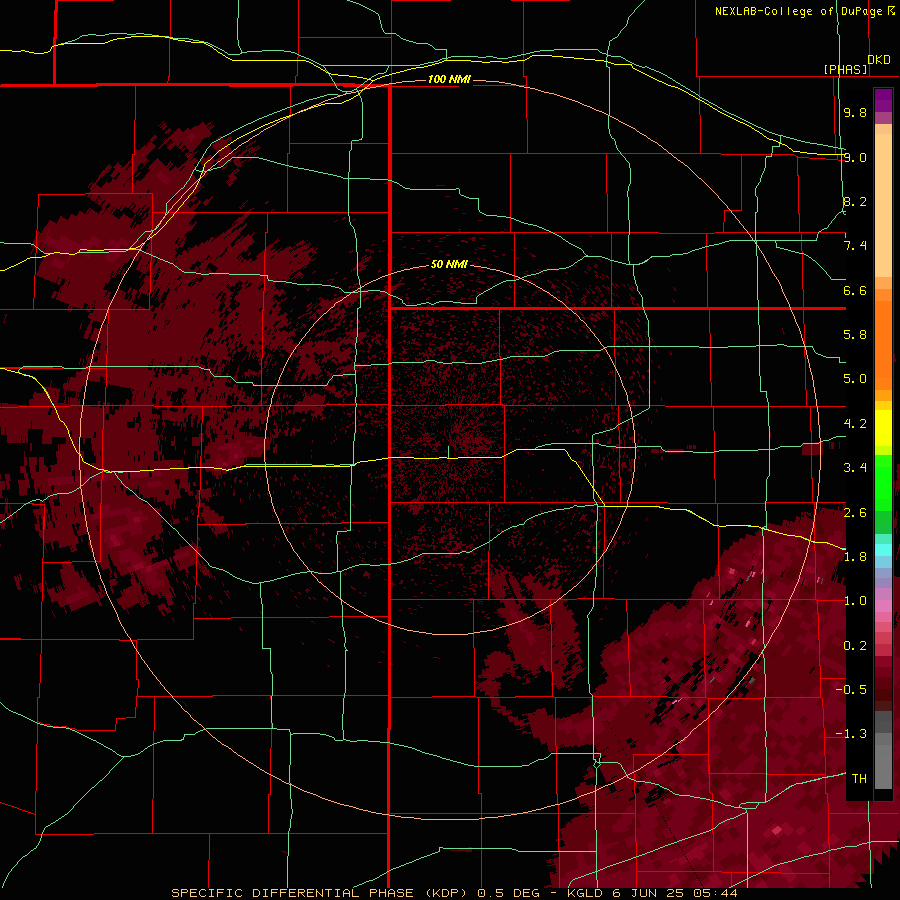Click the 7.4 value on color scale
The image size is (900, 900).
click(x=855, y=246)
